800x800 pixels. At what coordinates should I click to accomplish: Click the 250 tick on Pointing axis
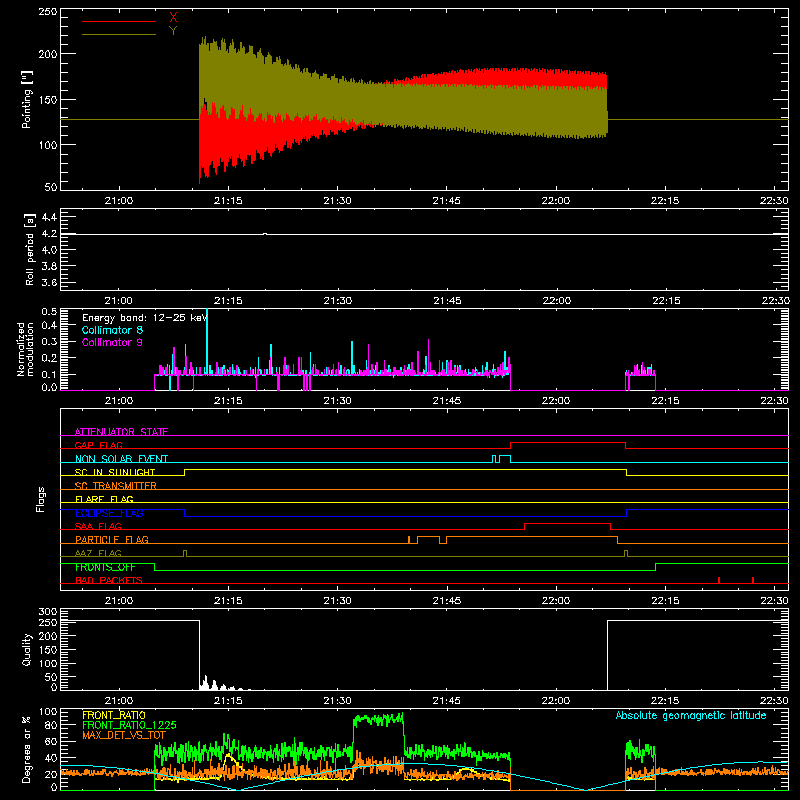tap(48, 11)
